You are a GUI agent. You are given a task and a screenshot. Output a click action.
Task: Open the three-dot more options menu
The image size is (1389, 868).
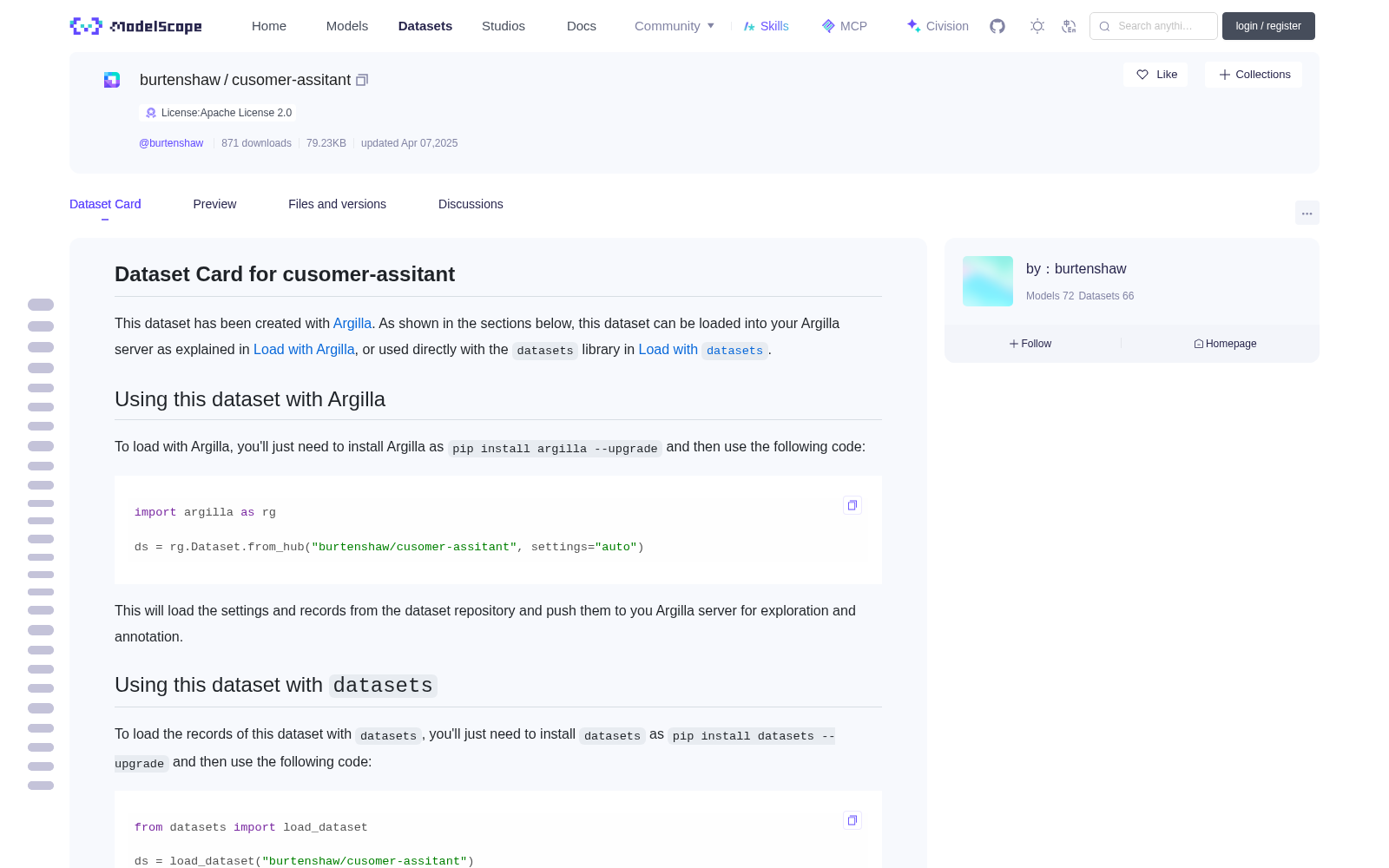click(x=1307, y=213)
